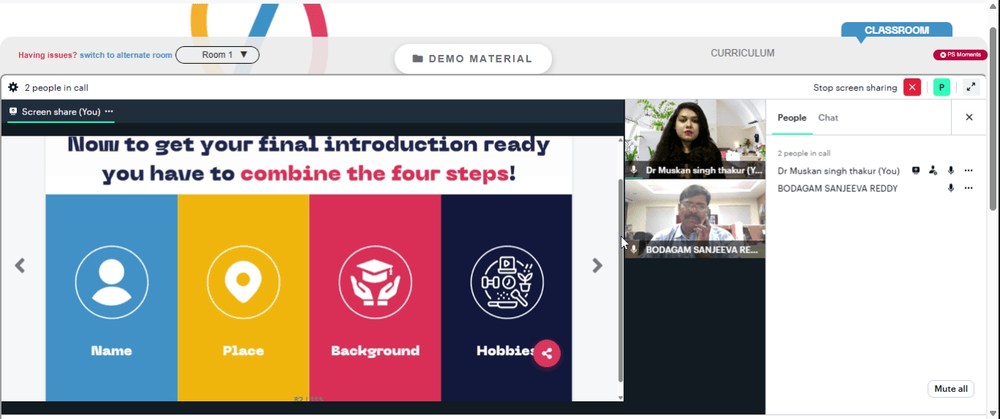Toggle fullscreen with expand arrows icon
Image resolution: width=1000 pixels, height=419 pixels.
(x=971, y=87)
